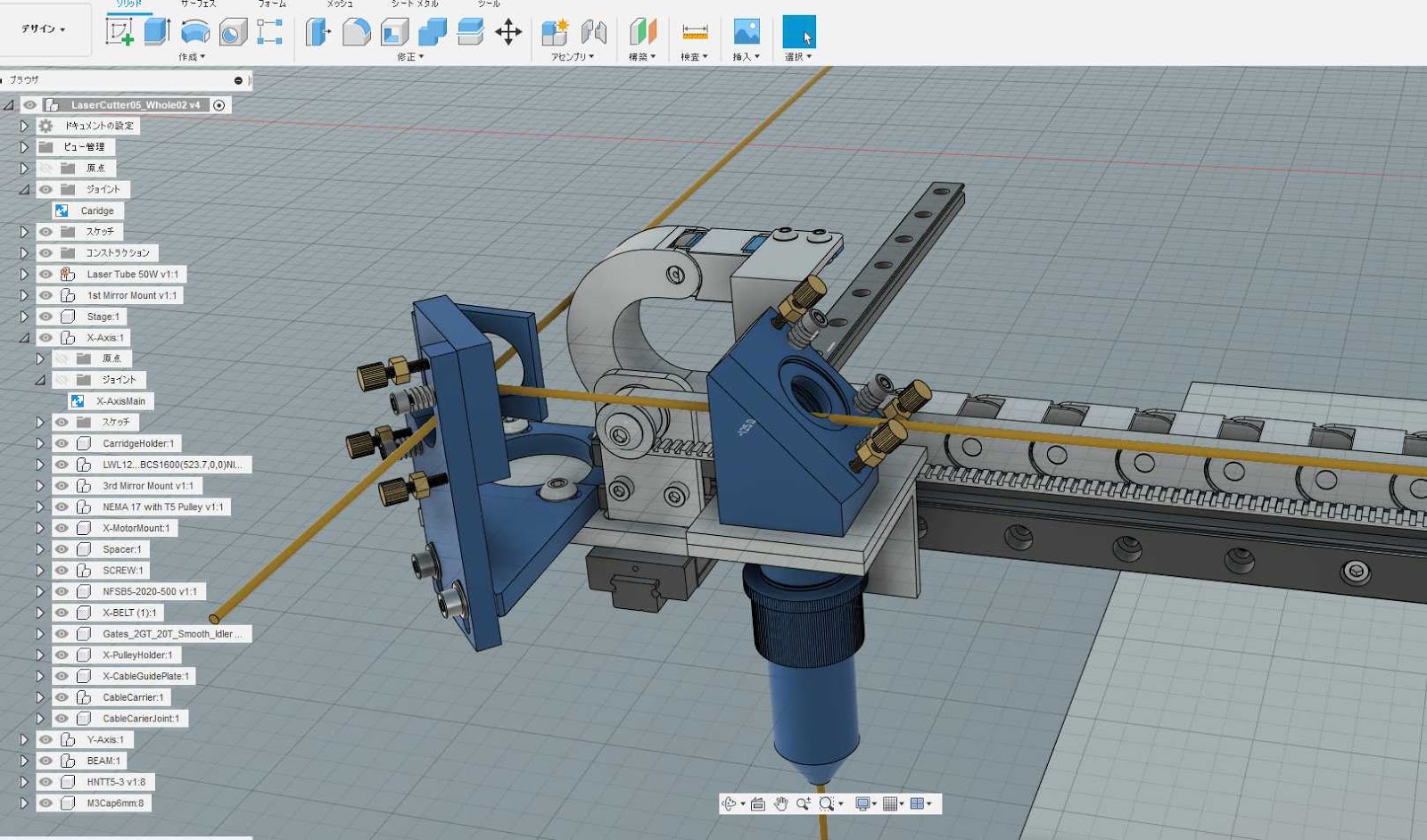
Task: Click the Insert image icon
Action: pos(746,32)
